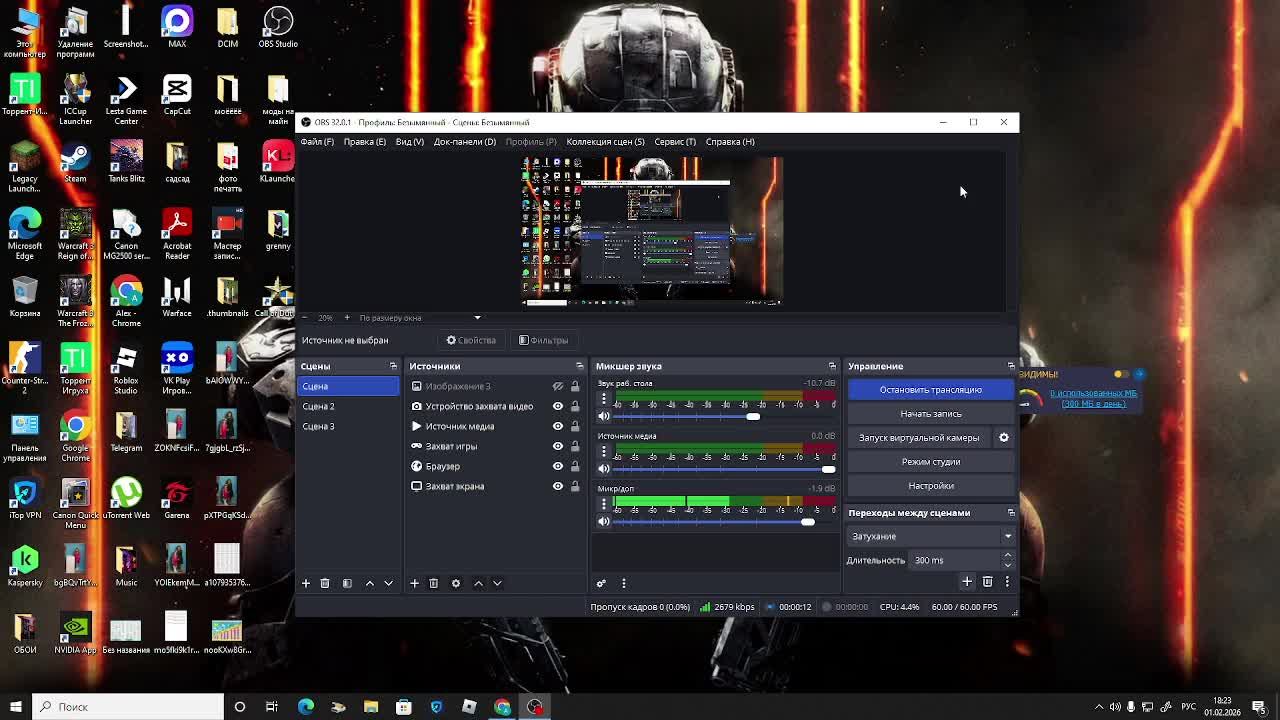Click the Остановить трансляцию button
This screenshot has width=1280, height=720.
pyautogui.click(x=930, y=390)
